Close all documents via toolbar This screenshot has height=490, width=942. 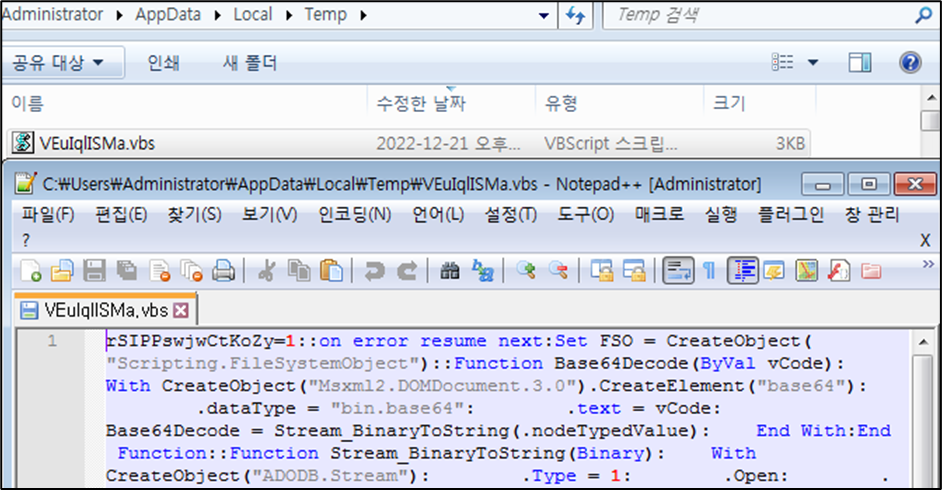(192, 271)
